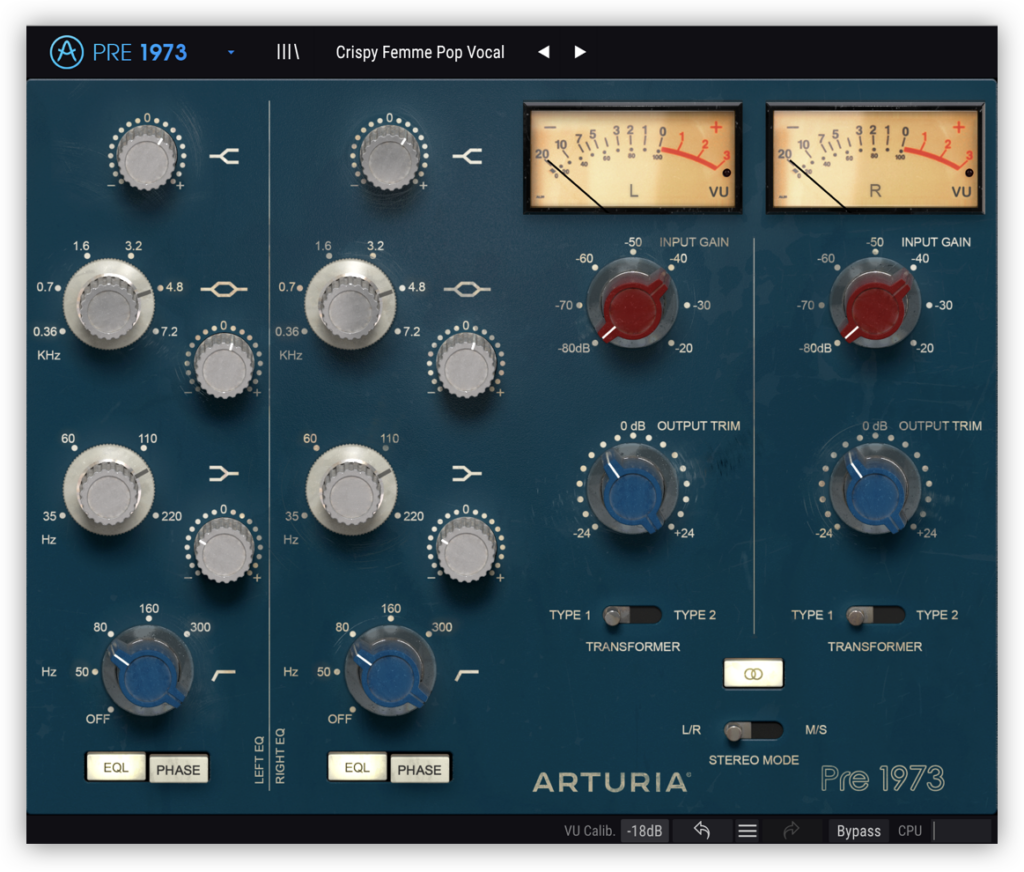Screen dimensions: 1024x872
Task: Click left EQ high shelf curve icon
Action: tap(225, 156)
